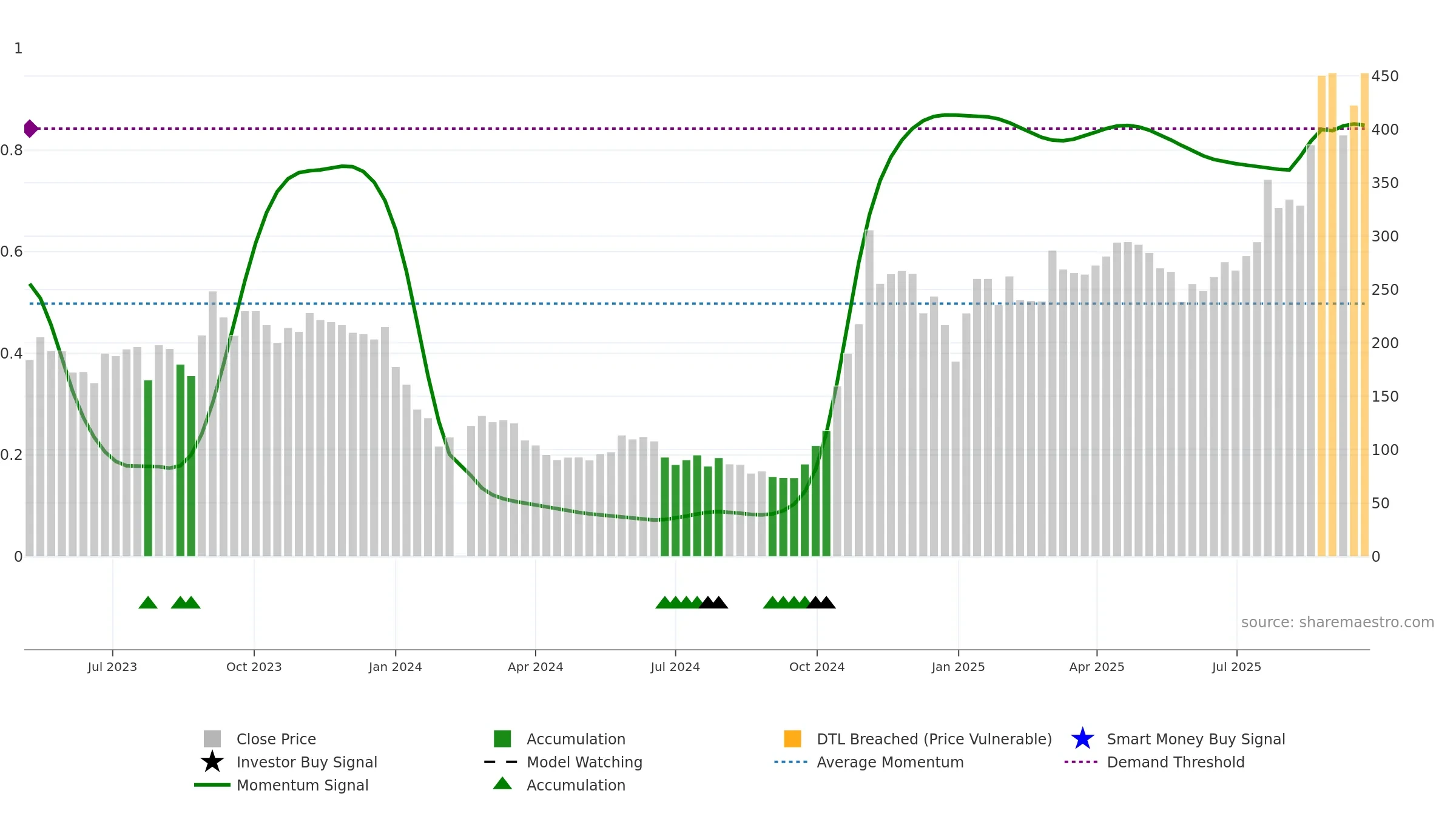This screenshot has height=819, width=1456.
Task: Click the green Momentum Signal legend line
Action: pyautogui.click(x=212, y=785)
